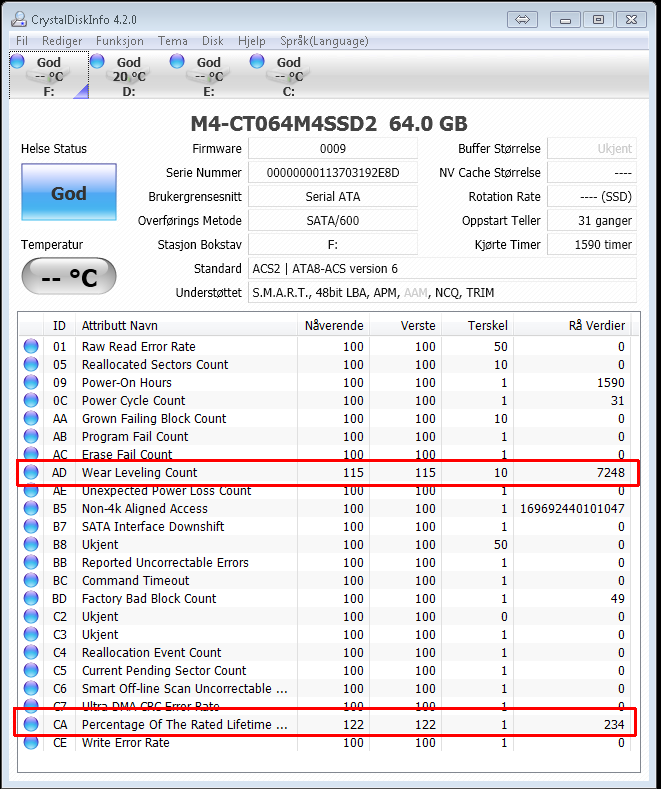Select the F: drive tab

click(x=49, y=75)
